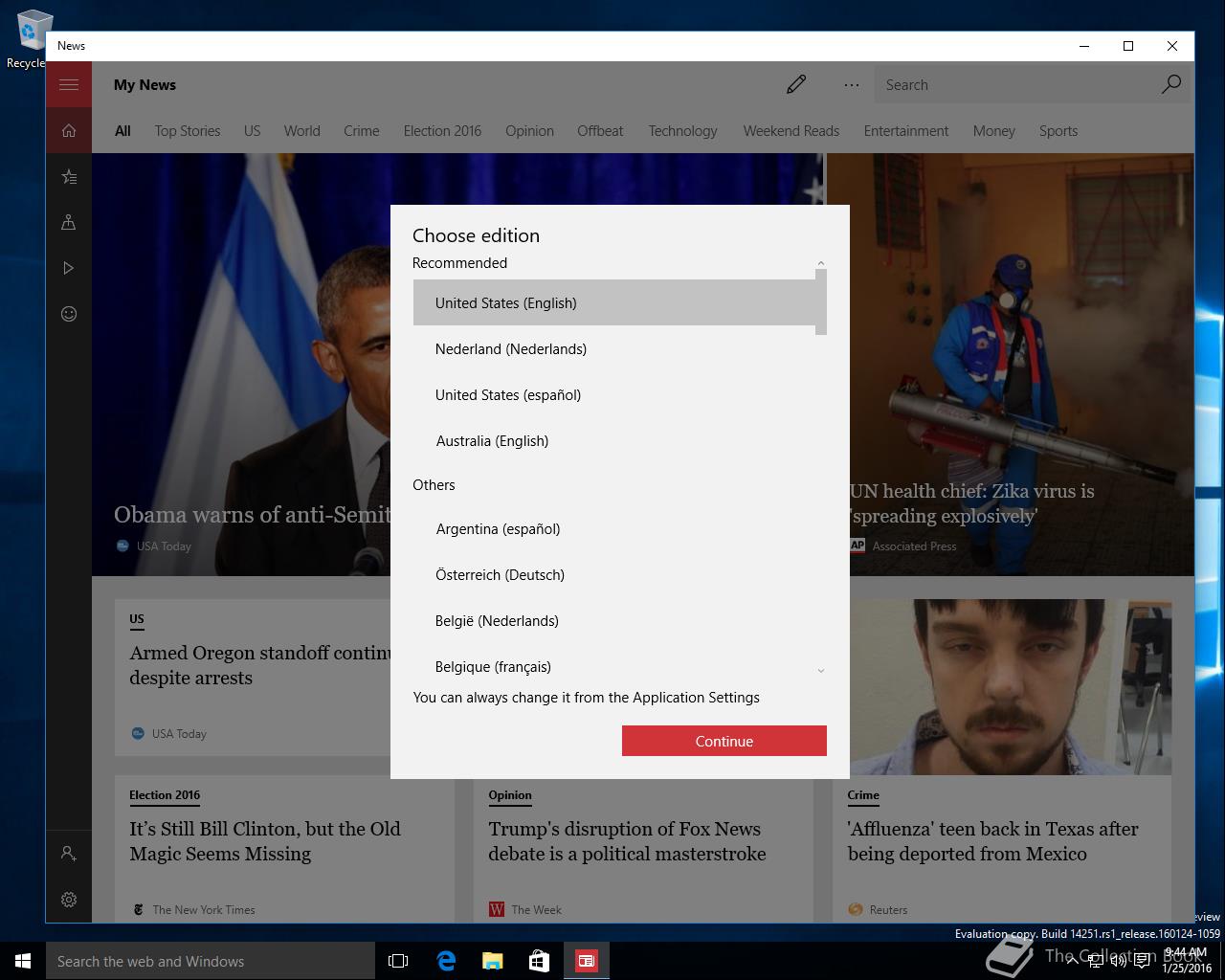The width and height of the screenshot is (1225, 980).
Task: Go to Home in the sidebar
Action: coord(69,130)
